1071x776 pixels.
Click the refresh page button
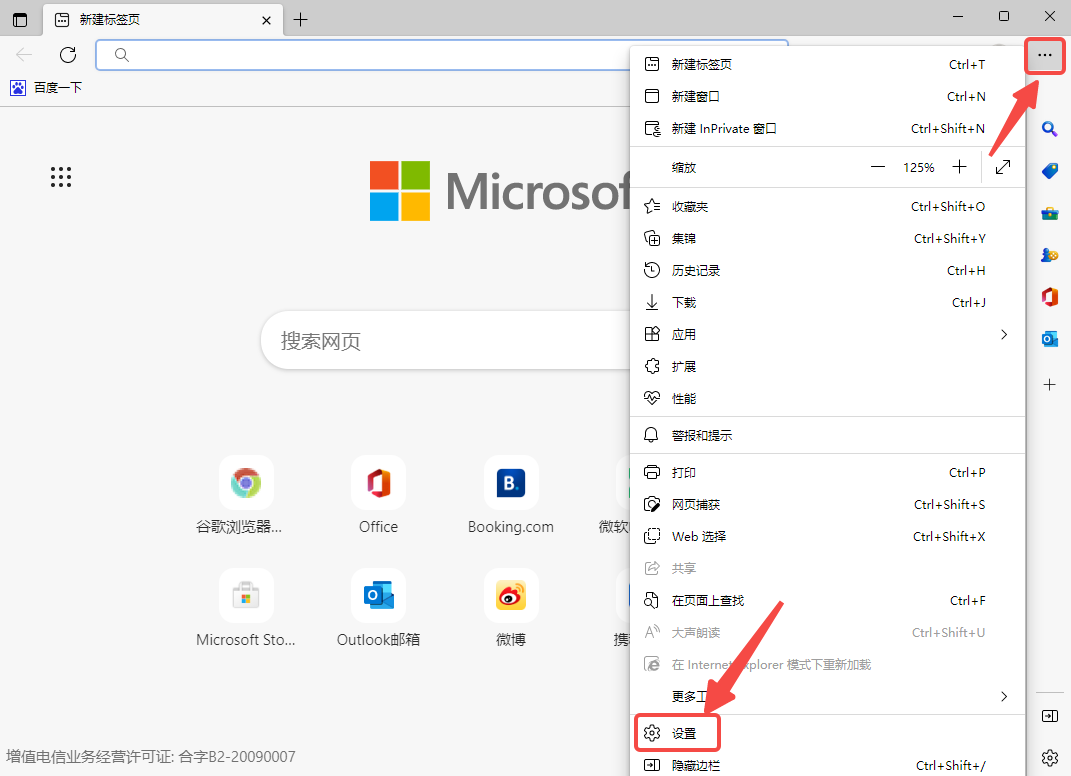[68, 55]
